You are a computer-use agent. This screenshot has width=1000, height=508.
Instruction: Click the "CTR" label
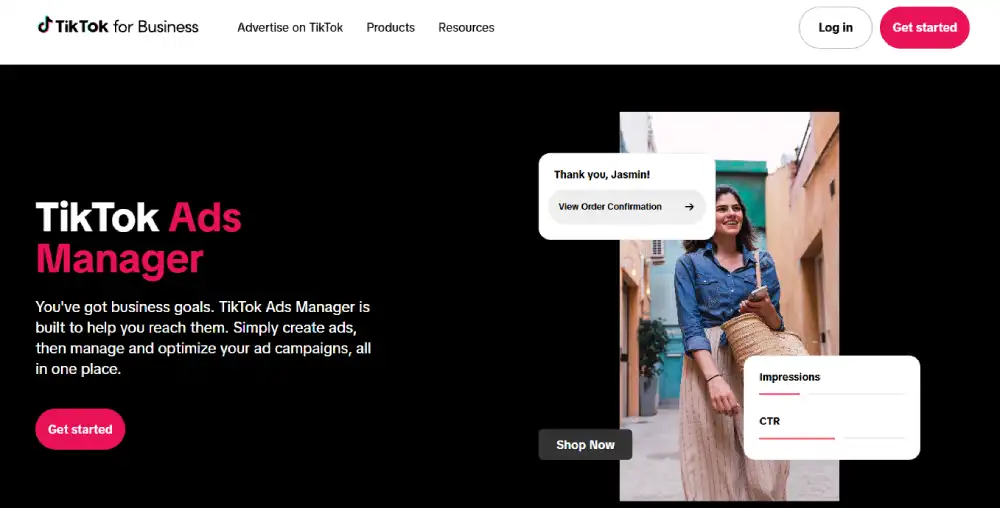[770, 421]
